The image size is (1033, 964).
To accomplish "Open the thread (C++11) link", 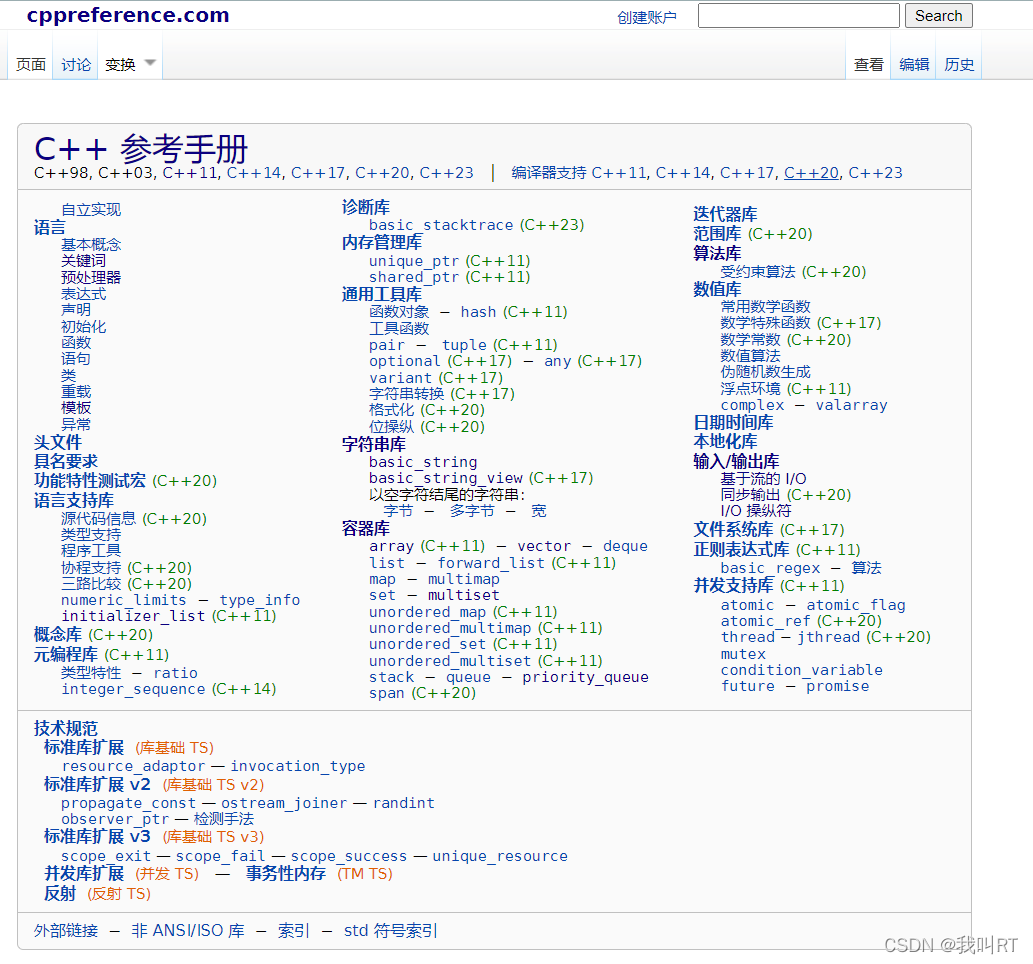I will pyautogui.click(x=747, y=637).
